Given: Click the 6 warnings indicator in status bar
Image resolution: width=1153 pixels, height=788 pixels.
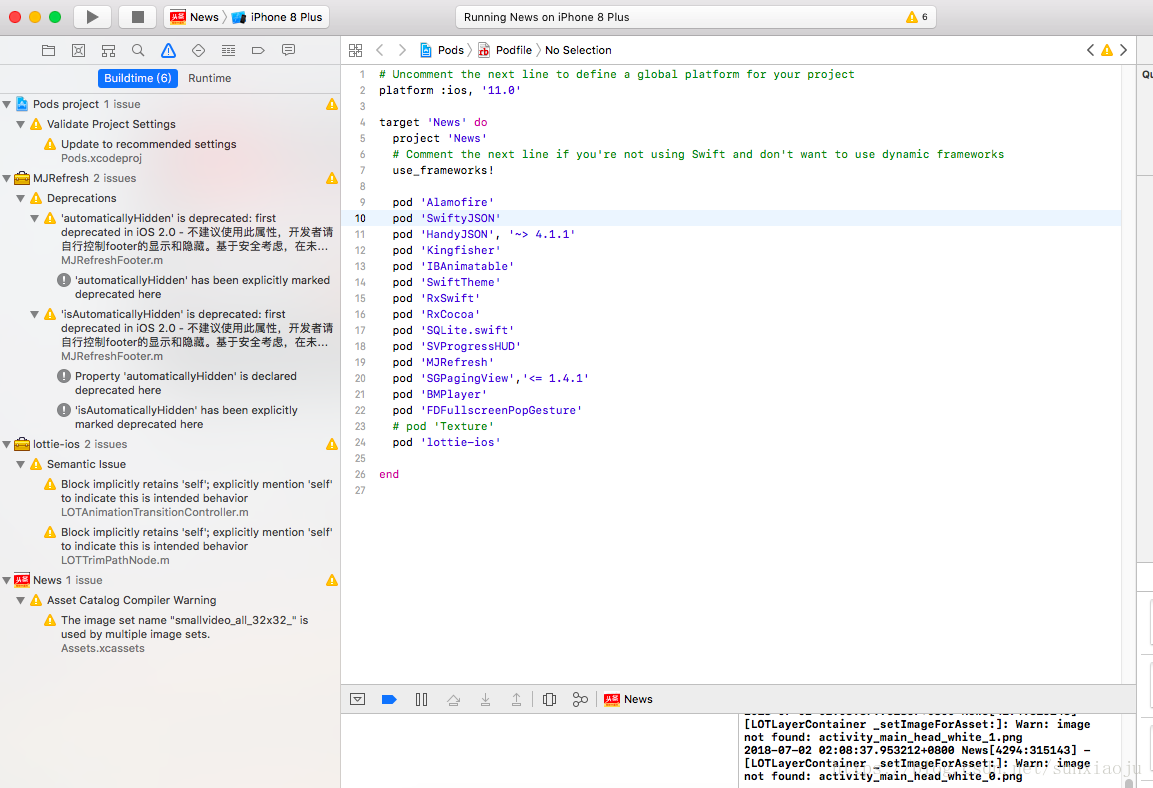Looking at the screenshot, I should coord(917,17).
